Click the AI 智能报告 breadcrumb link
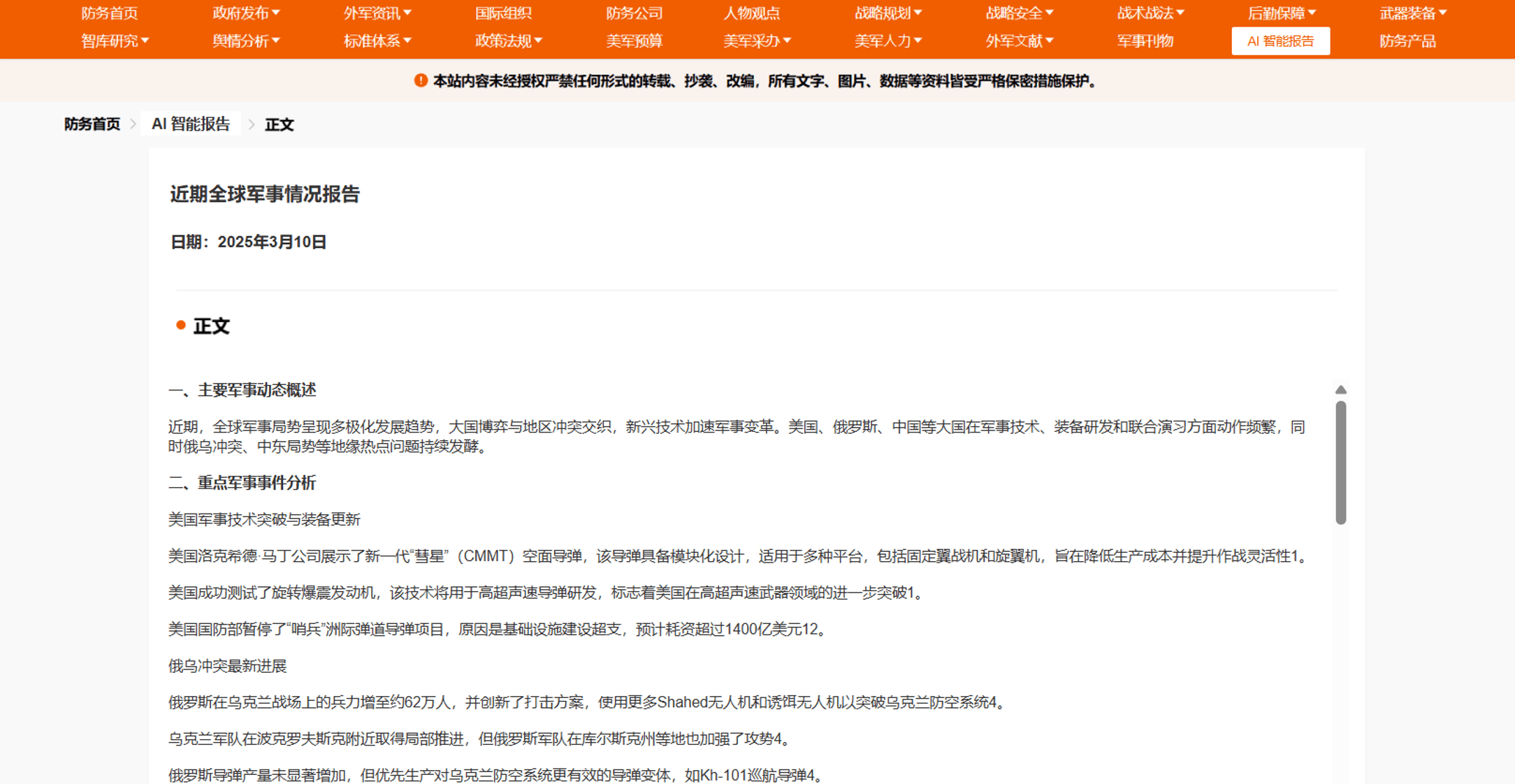This screenshot has height=784, width=1515. (x=191, y=124)
